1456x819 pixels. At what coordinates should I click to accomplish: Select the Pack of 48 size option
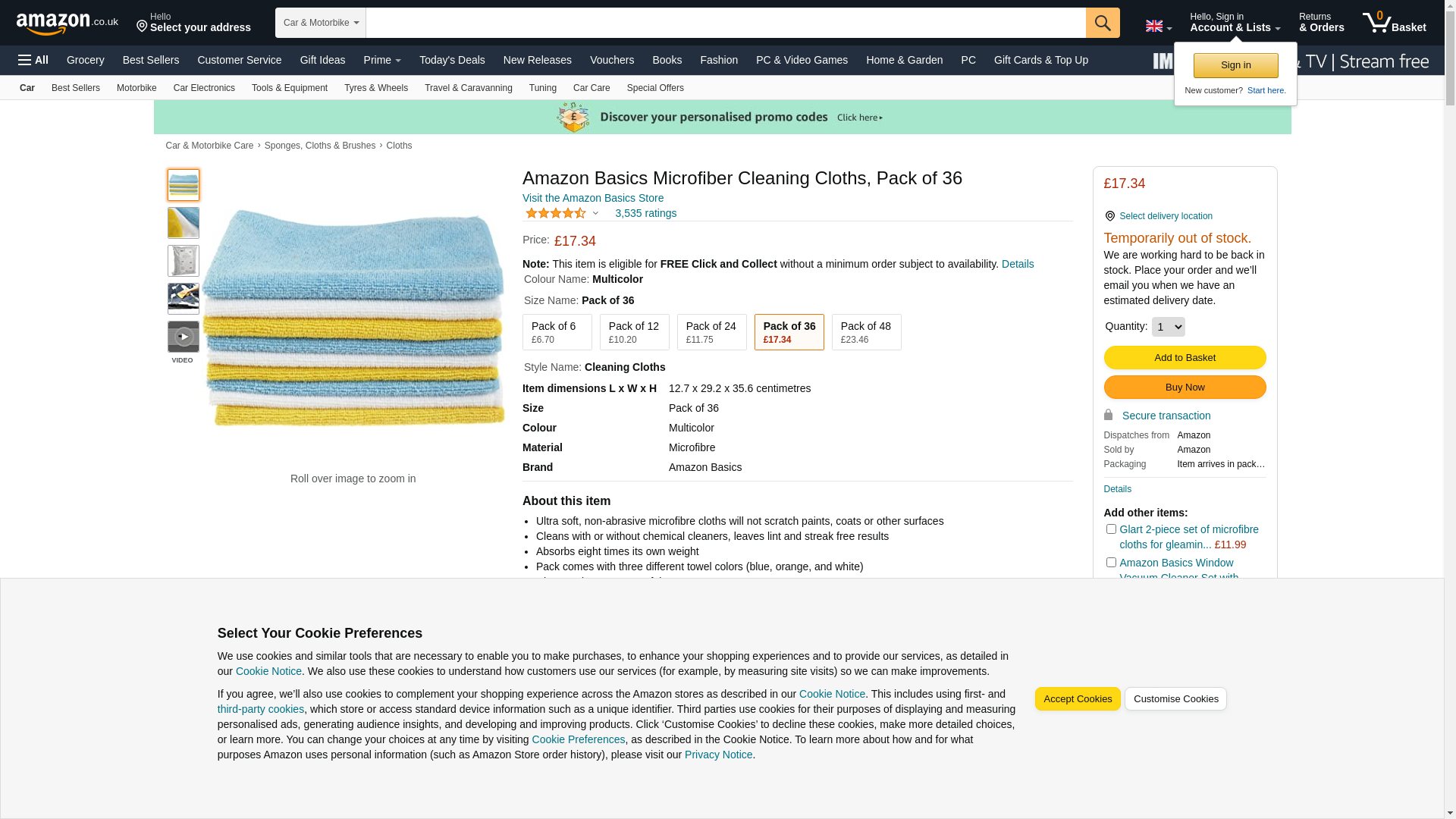pos(865,332)
